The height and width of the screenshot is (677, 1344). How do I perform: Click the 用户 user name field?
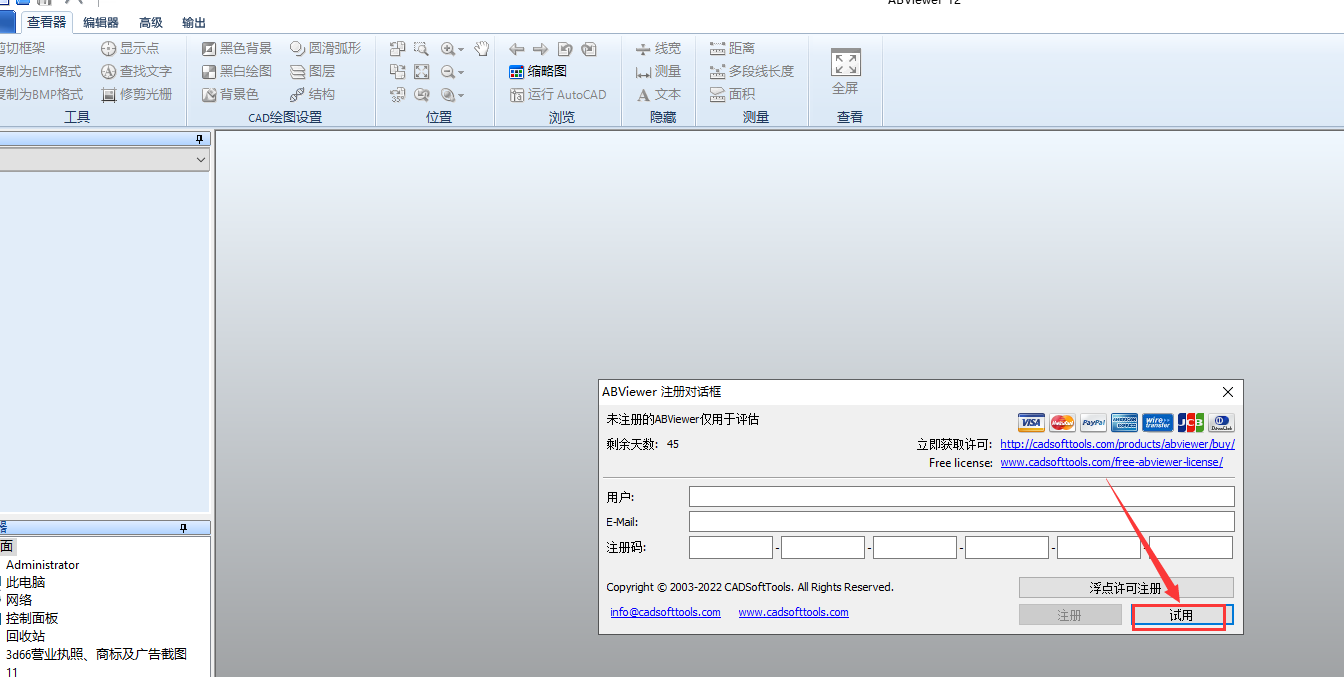tap(961, 497)
